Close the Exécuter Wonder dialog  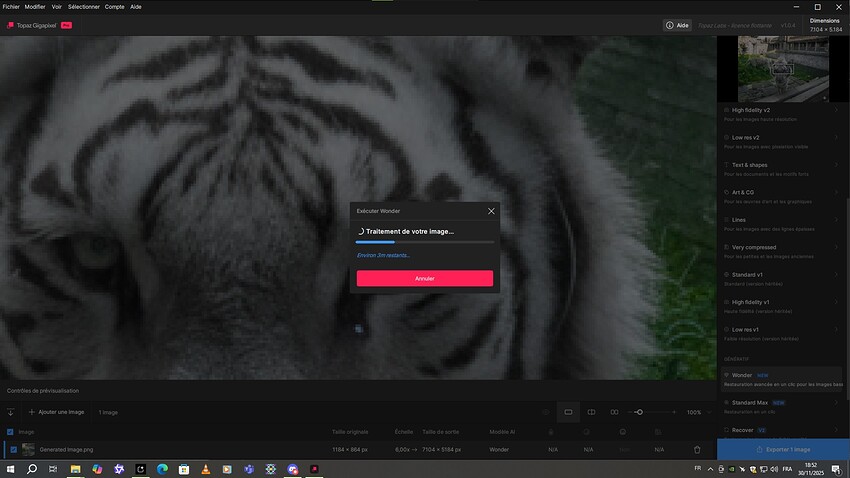(x=491, y=212)
